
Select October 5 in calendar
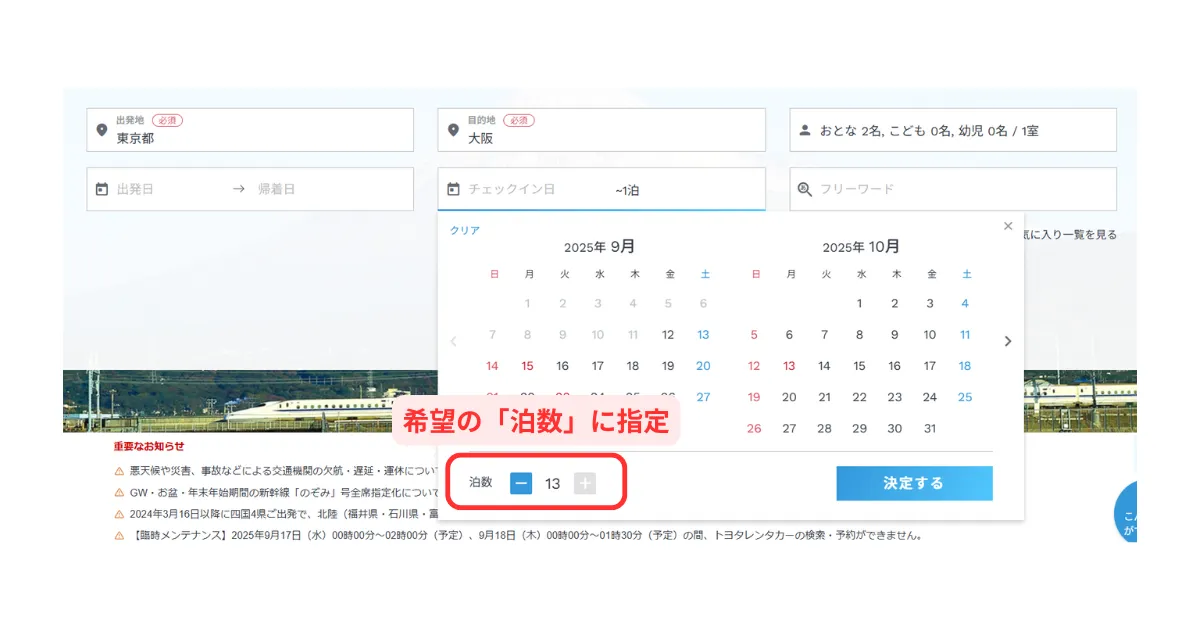tap(754, 335)
